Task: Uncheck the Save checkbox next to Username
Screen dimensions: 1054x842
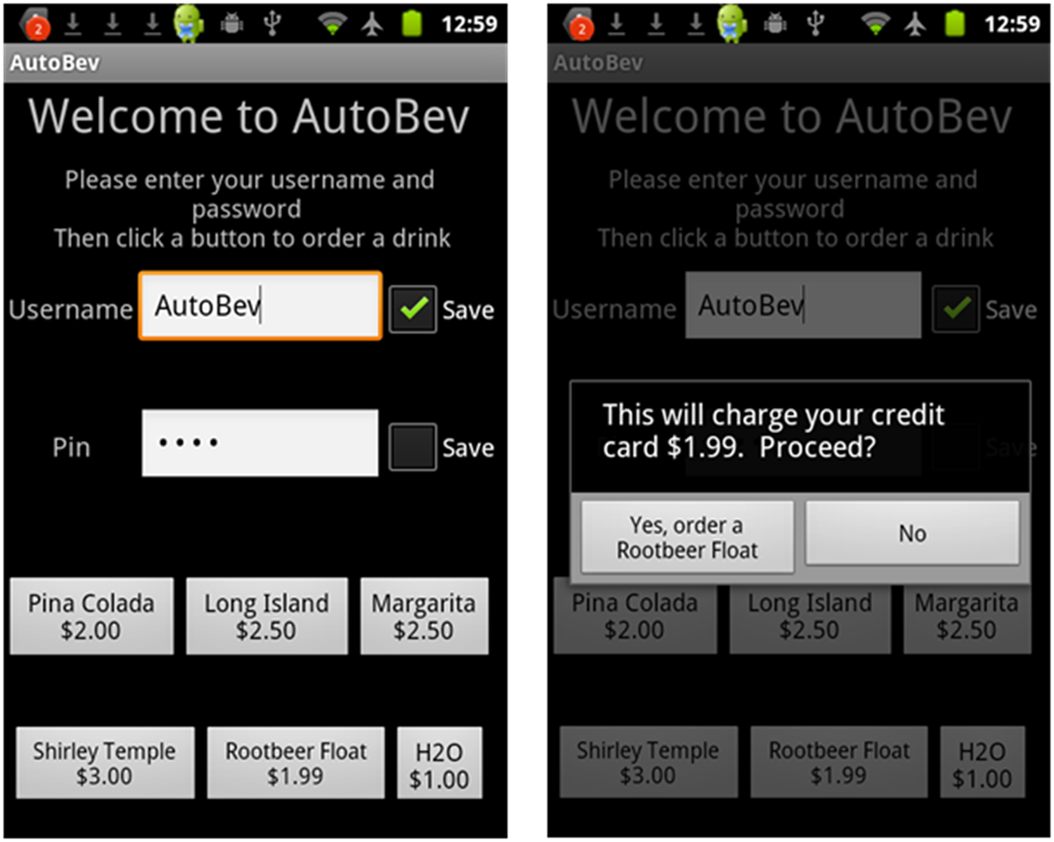Action: pyautogui.click(x=413, y=309)
